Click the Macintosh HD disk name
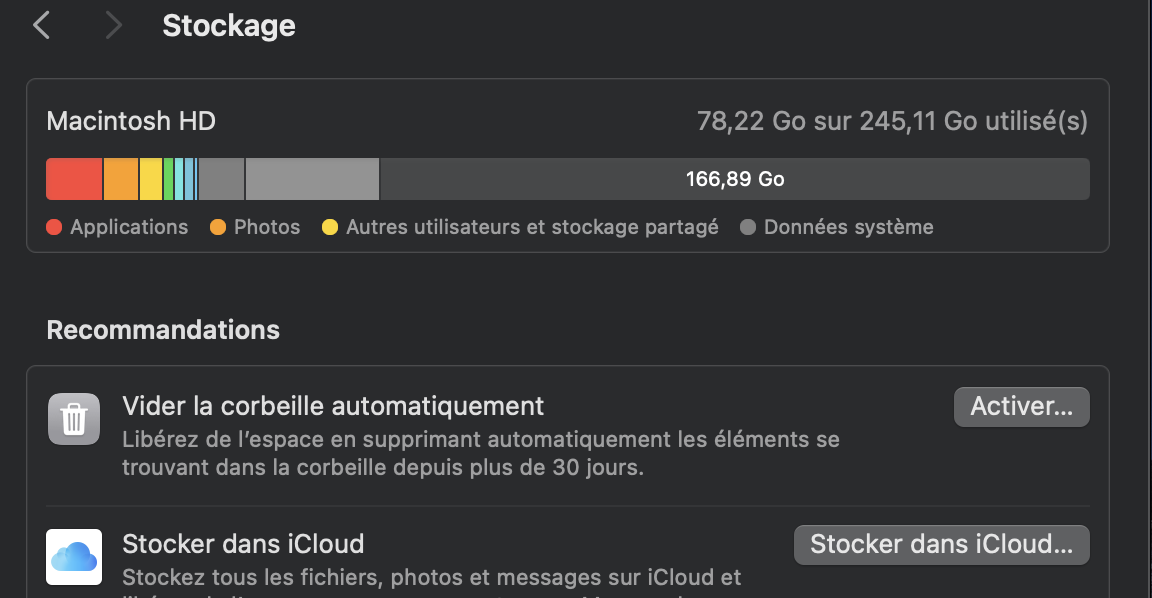Screen dimensions: 1152x598 pyautogui.click(x=131, y=122)
